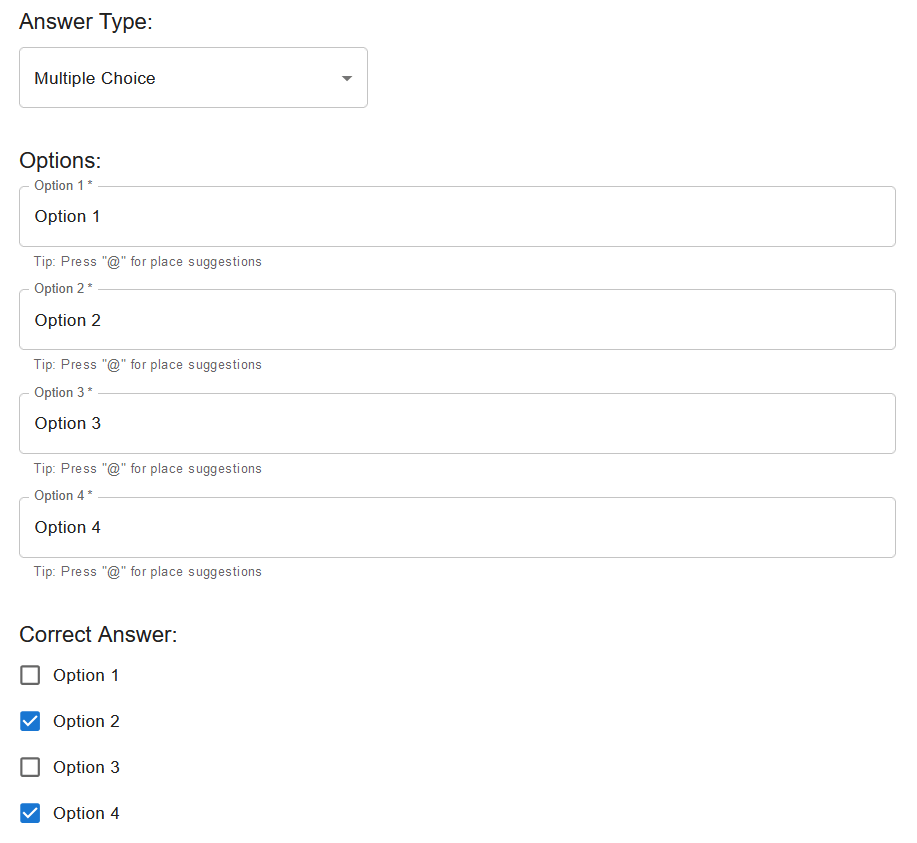Focus the Option 1 text field

click(456, 217)
